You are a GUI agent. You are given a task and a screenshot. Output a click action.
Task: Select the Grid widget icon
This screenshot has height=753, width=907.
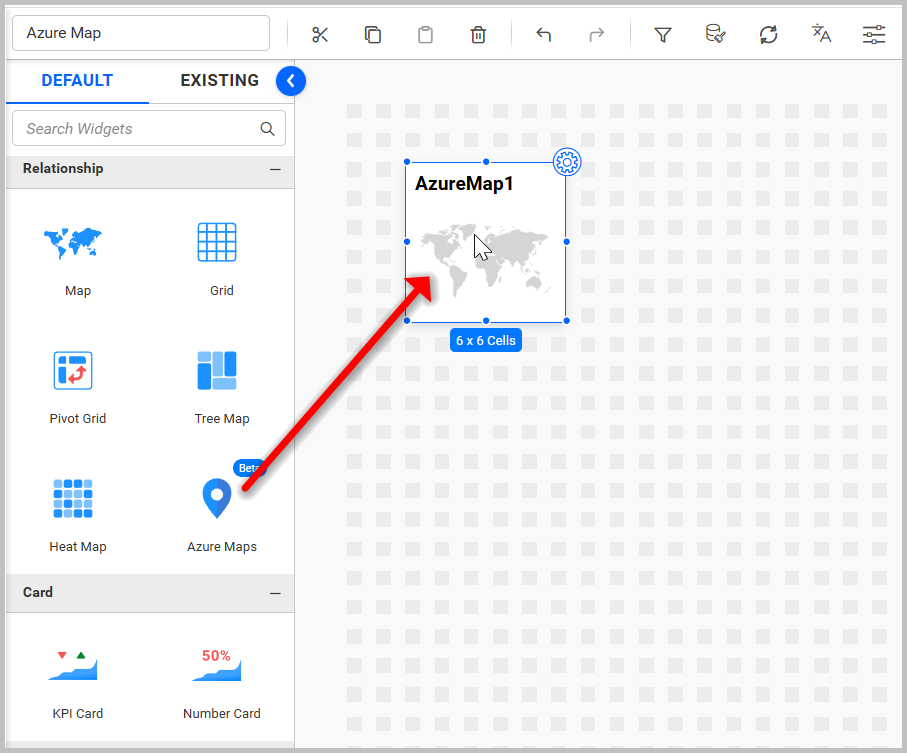click(x=221, y=242)
